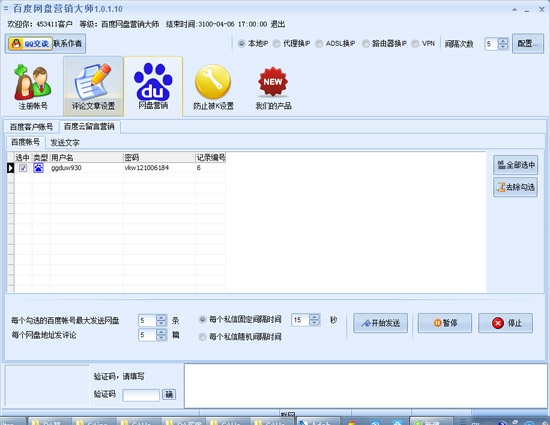Click the 用户名 column header
The height and width of the screenshot is (425, 550).
tap(87, 157)
